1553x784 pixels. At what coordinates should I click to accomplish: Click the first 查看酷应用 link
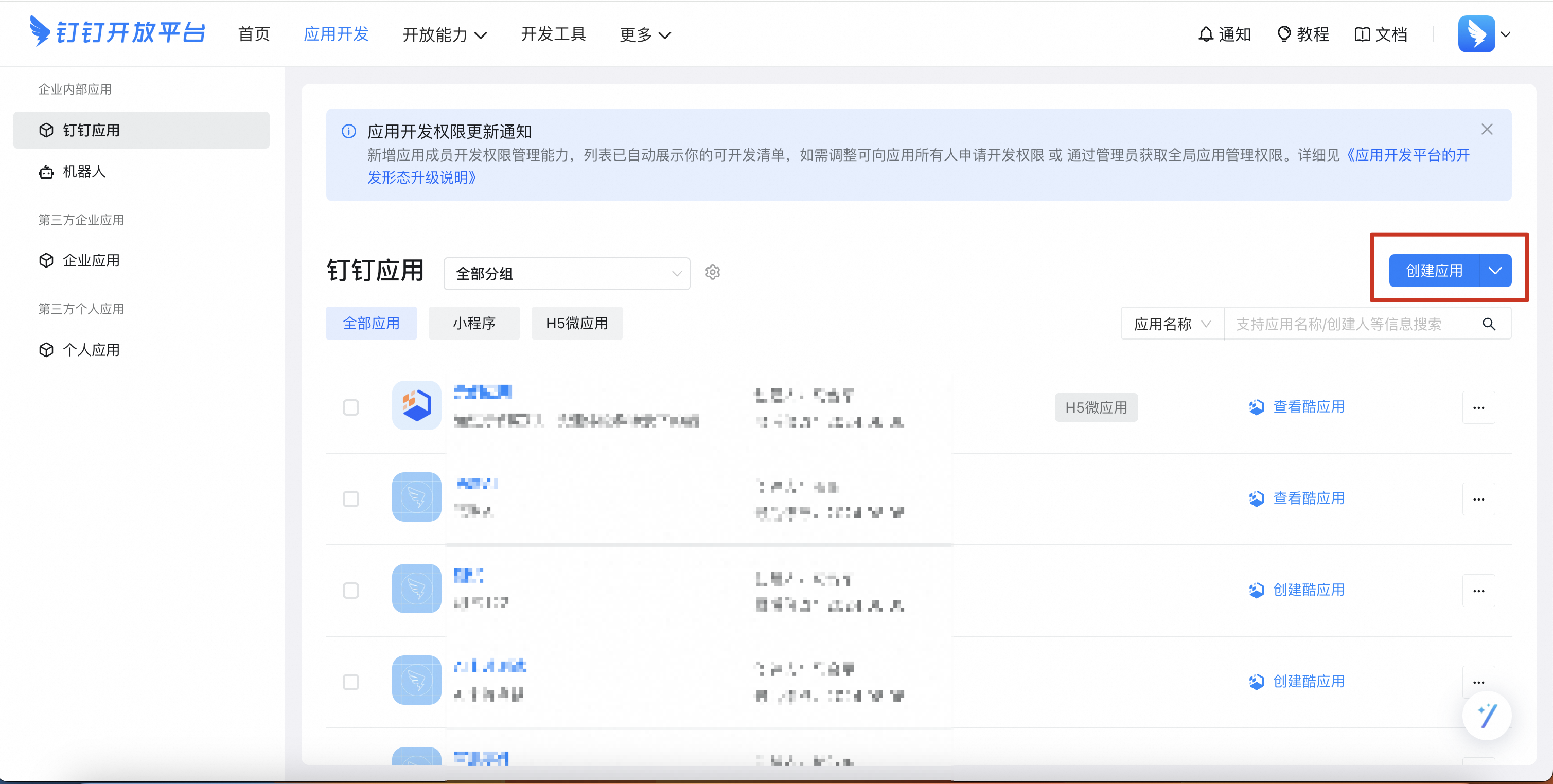coord(1308,407)
